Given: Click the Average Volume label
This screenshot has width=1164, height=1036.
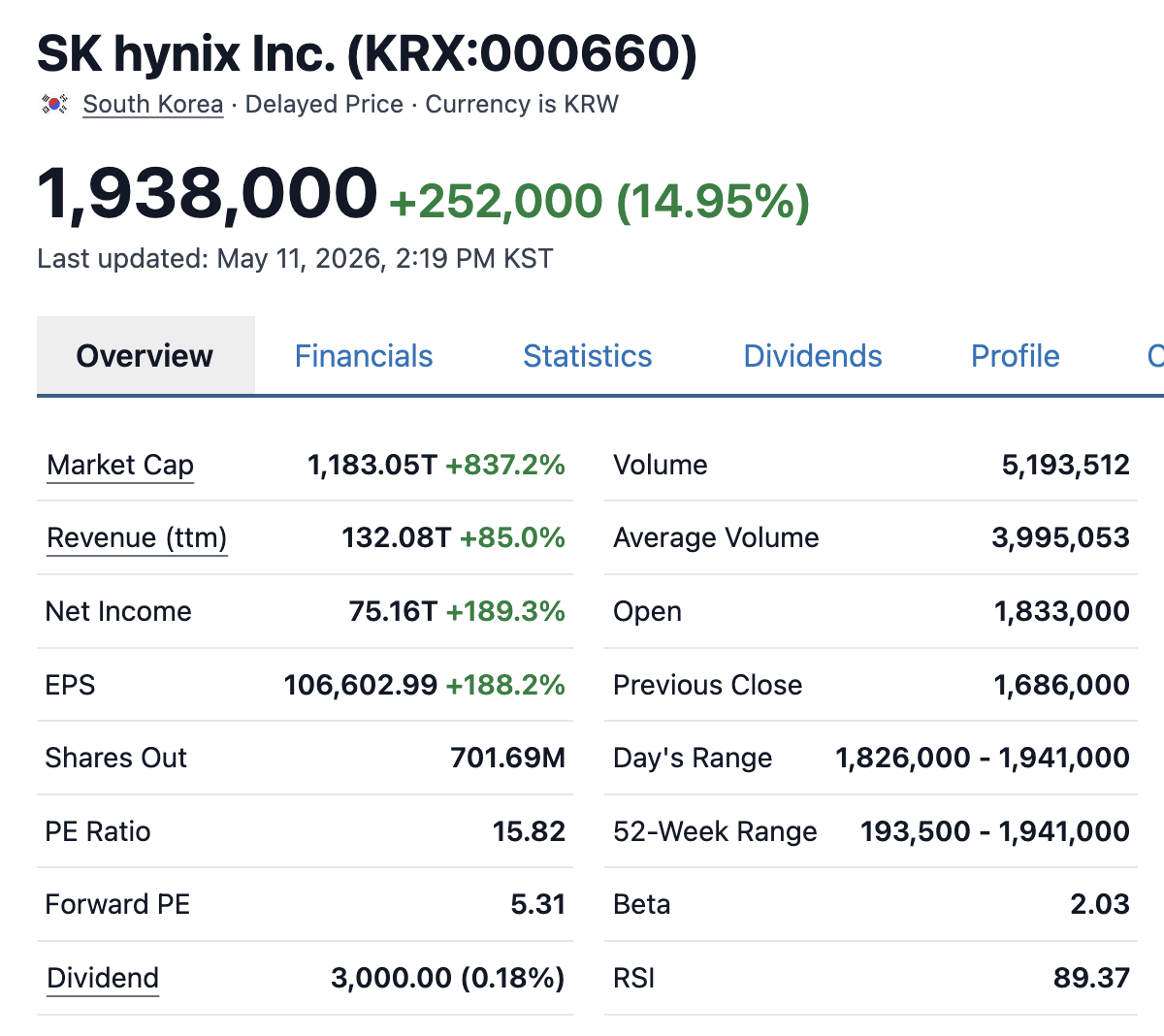Looking at the screenshot, I should (716, 537).
